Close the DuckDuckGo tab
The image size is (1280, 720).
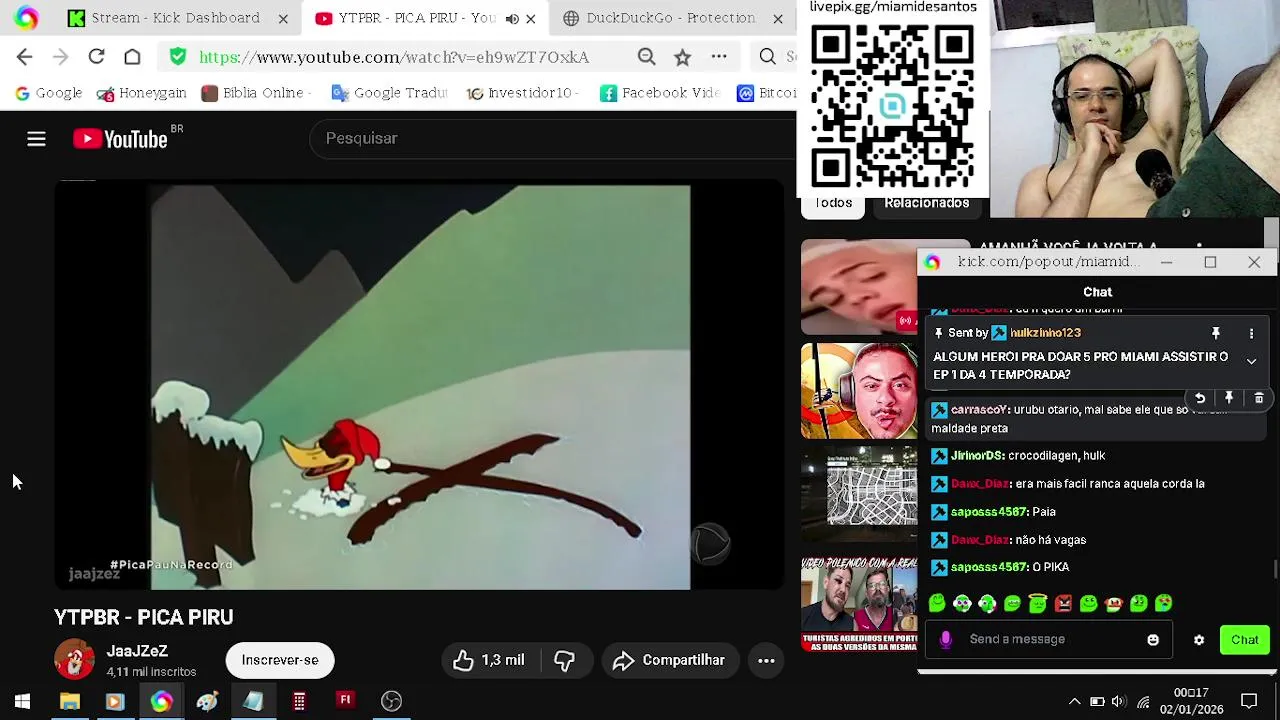coord(778,18)
